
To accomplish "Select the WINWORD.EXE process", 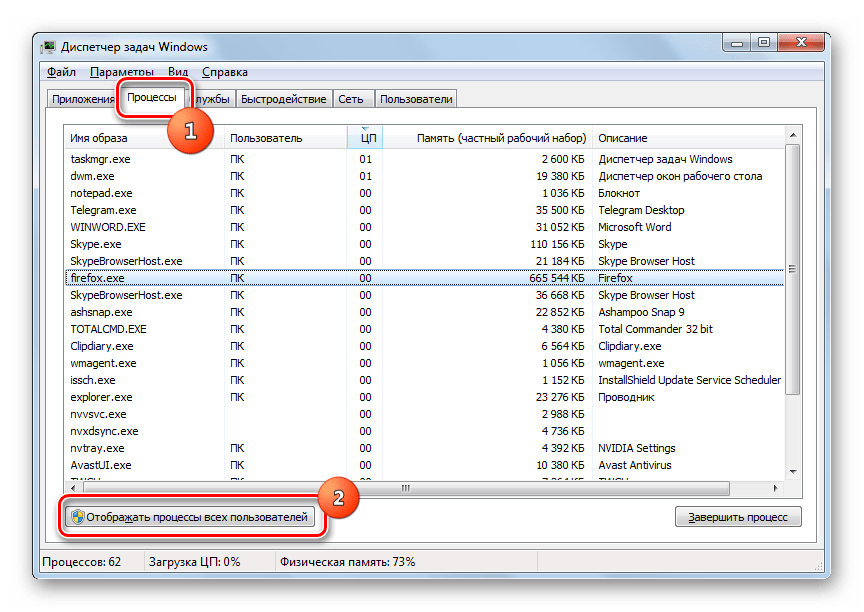I will coord(424,228).
